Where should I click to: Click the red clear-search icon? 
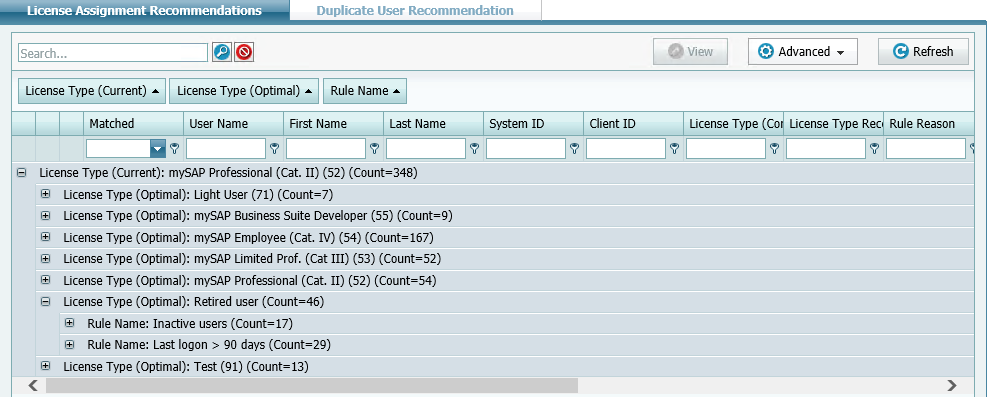(x=244, y=52)
